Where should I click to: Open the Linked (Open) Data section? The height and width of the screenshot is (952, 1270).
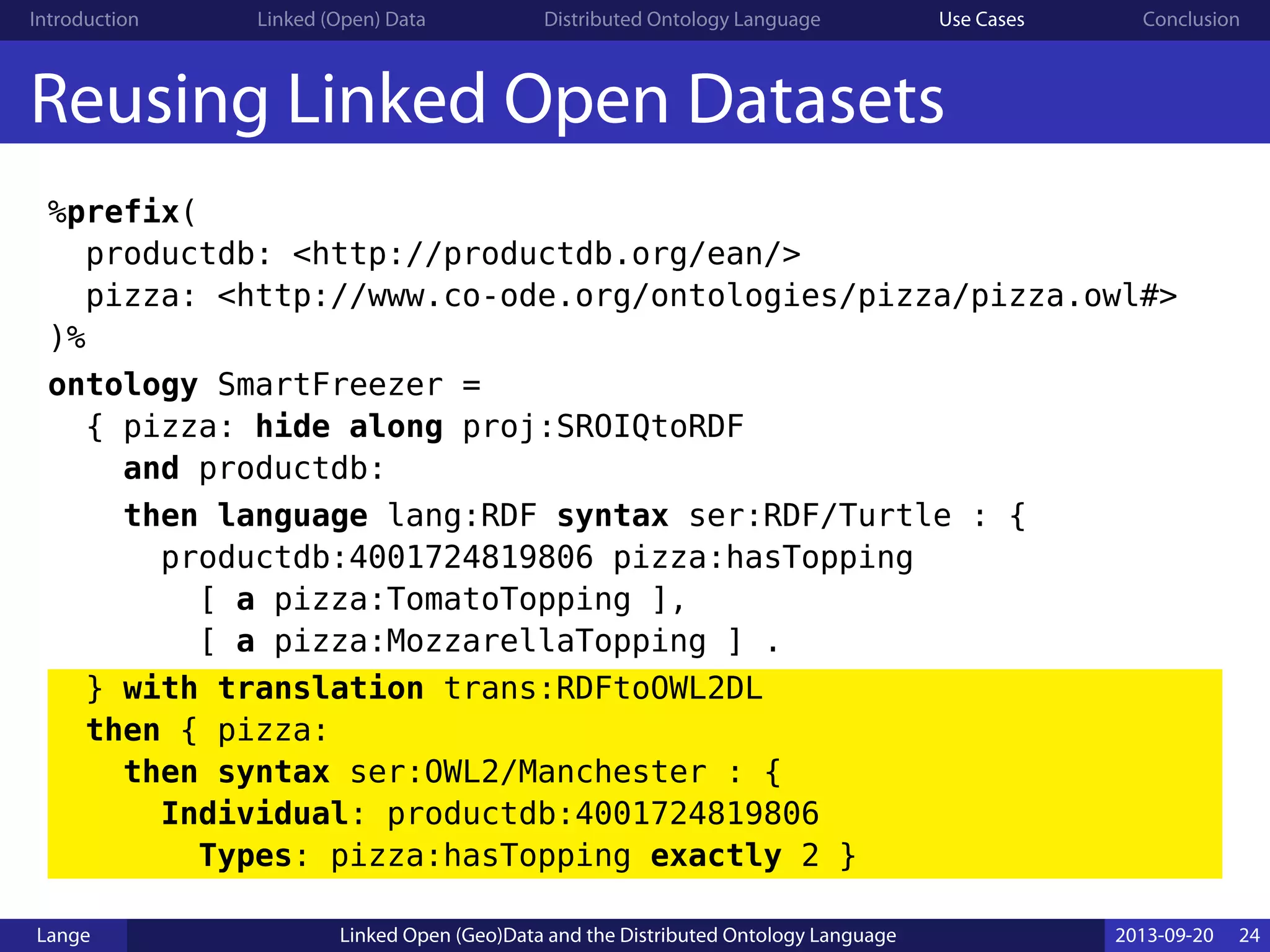(341, 19)
